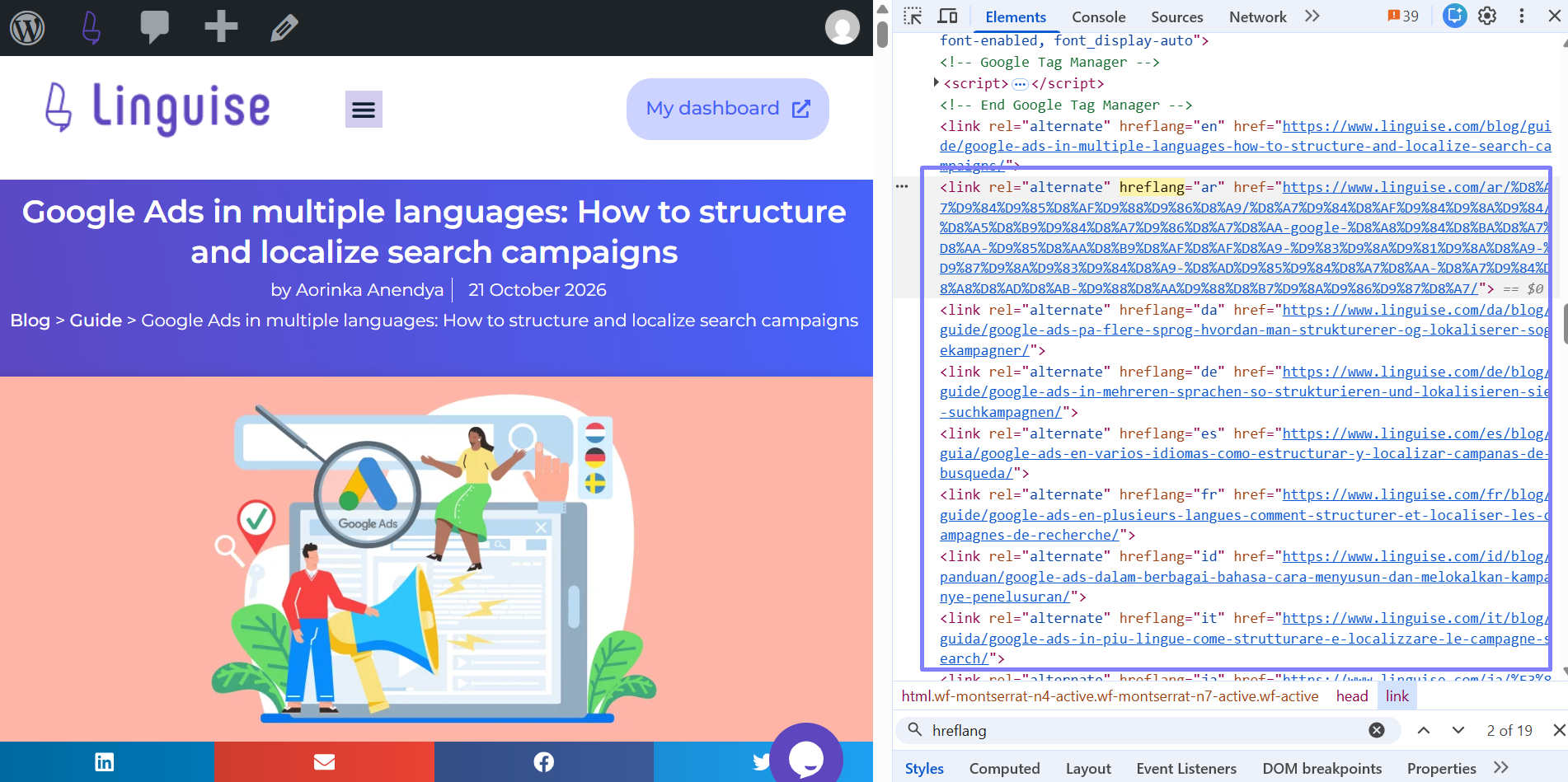This screenshot has width=1568, height=782.
Task: Open the Blog breadcrumb link
Action: pyautogui.click(x=30, y=321)
